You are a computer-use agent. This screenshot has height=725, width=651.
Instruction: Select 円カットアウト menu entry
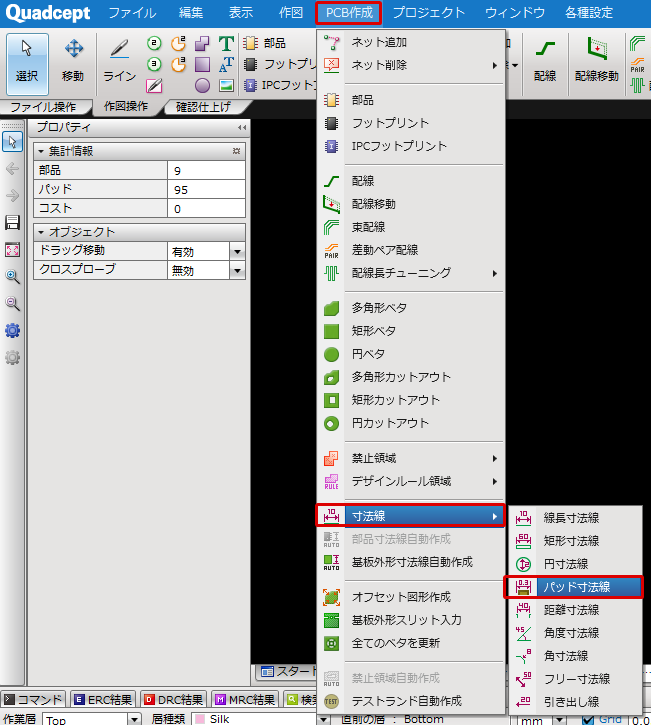411,424
